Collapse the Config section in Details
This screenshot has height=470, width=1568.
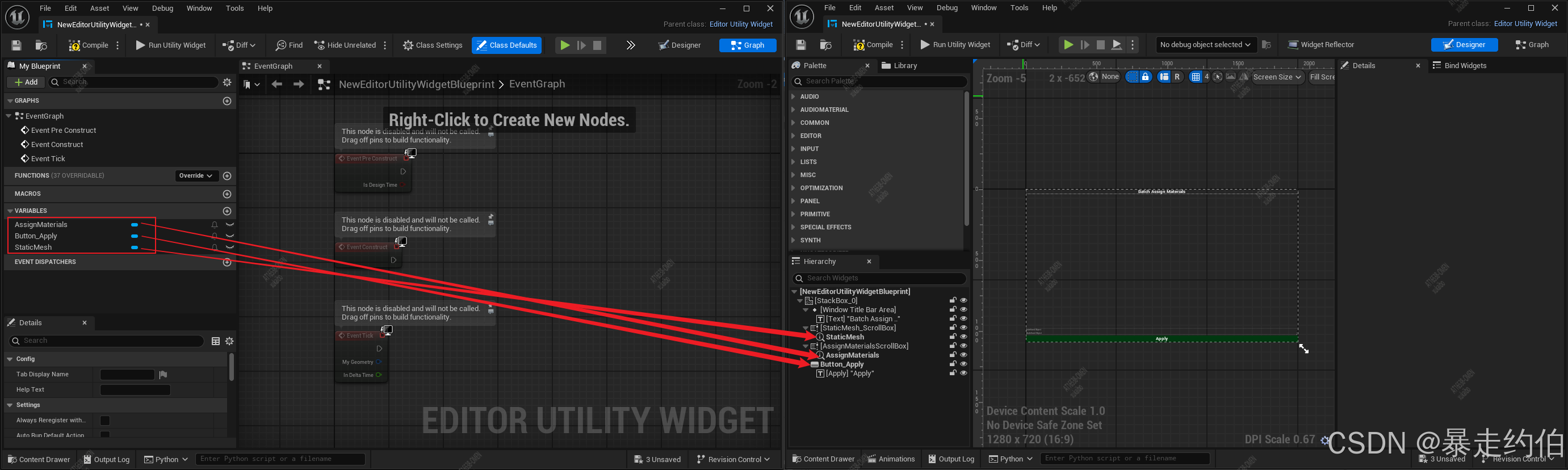click(10, 359)
